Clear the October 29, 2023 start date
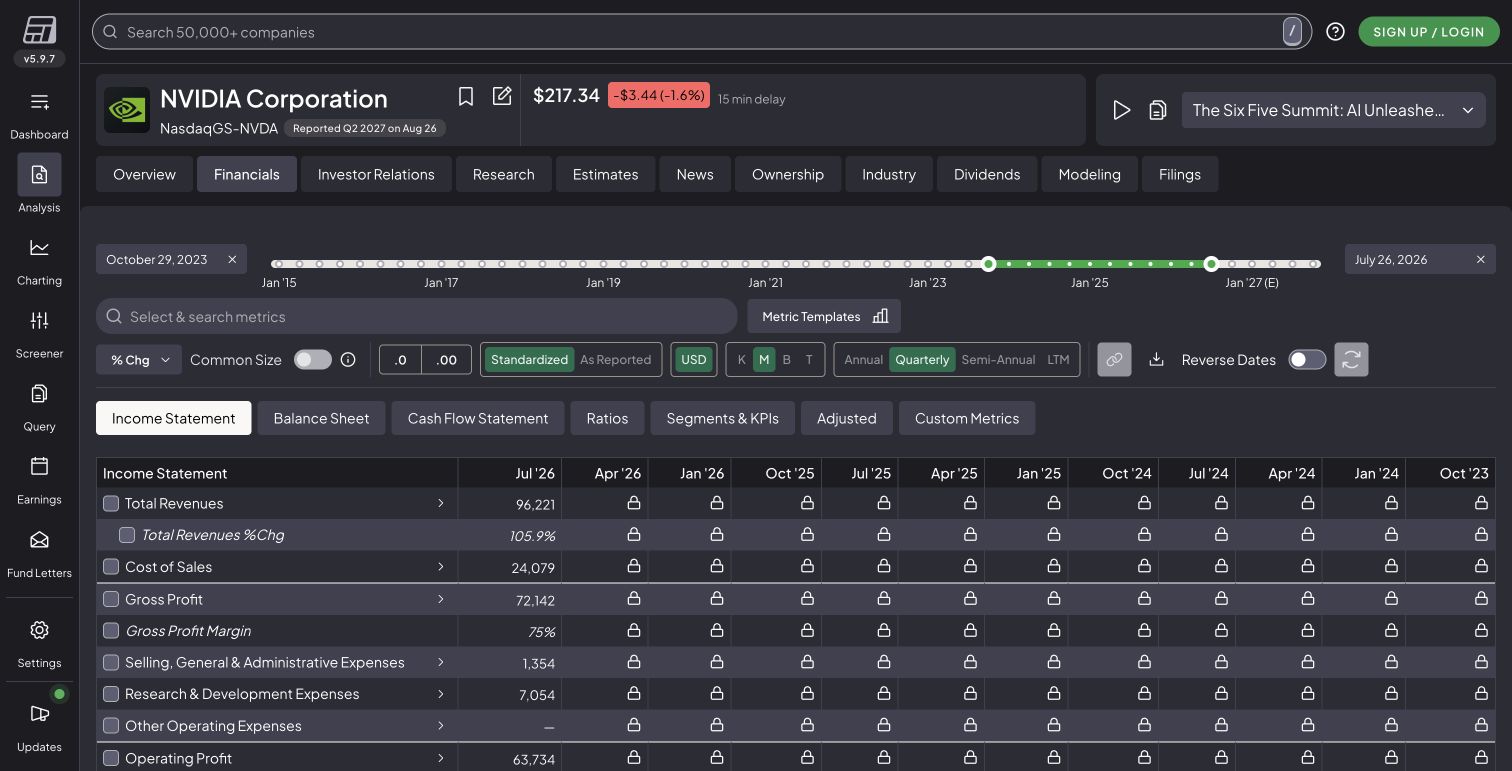The width and height of the screenshot is (1512, 771). click(232, 259)
